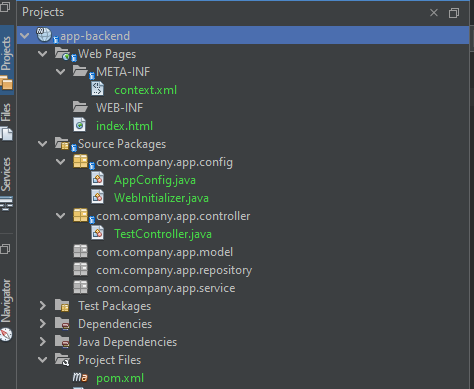Click the com.company.app.controller package icon
The image size is (474, 389).
(80, 215)
